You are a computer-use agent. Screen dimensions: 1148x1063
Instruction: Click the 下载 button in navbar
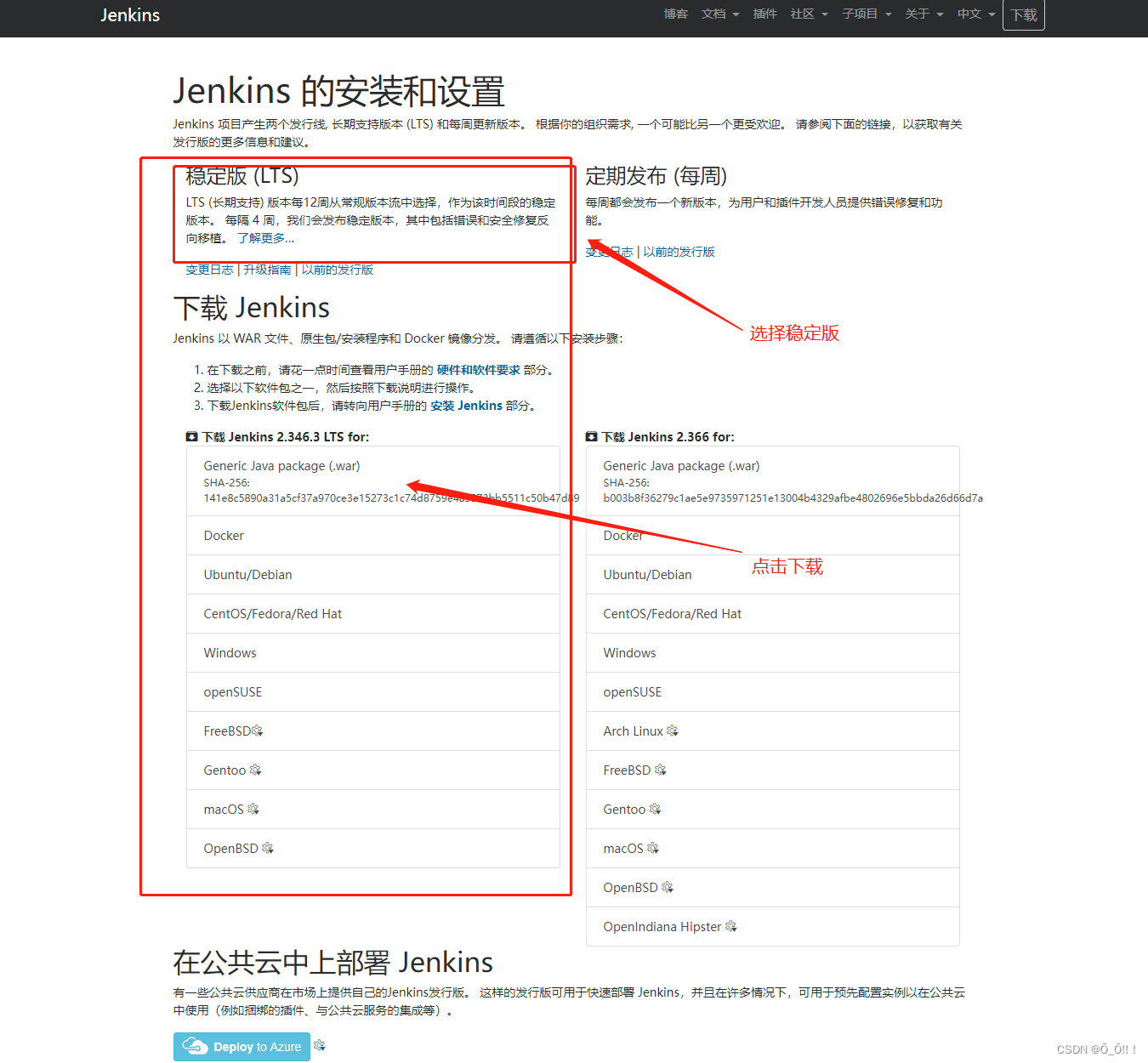click(x=1024, y=14)
